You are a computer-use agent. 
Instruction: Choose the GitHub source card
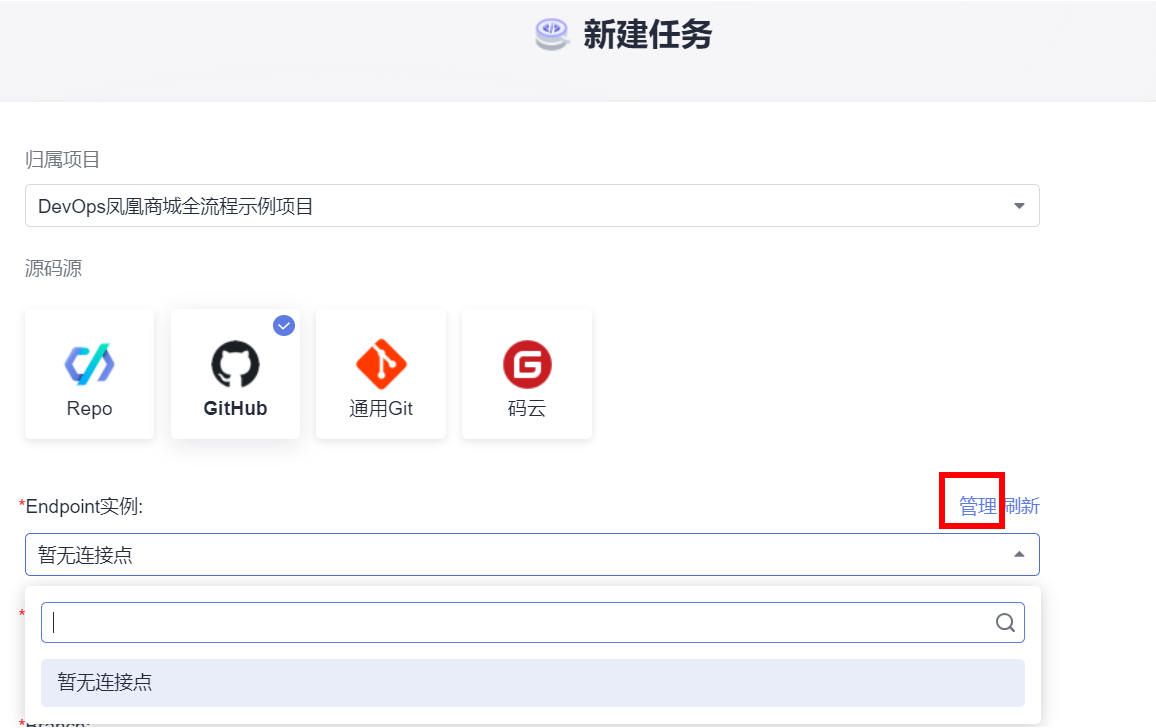tap(235, 374)
